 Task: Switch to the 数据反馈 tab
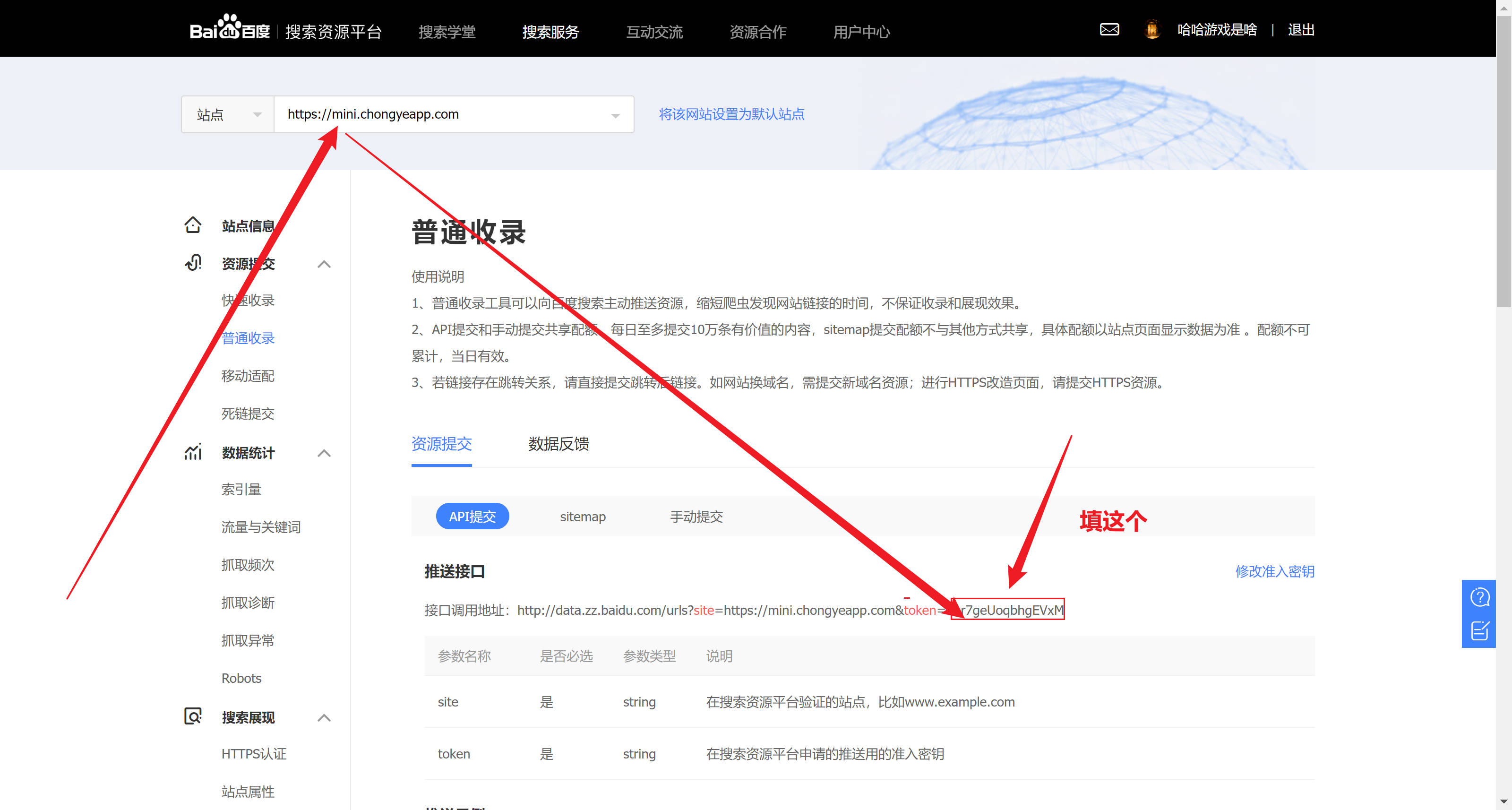coord(558,444)
